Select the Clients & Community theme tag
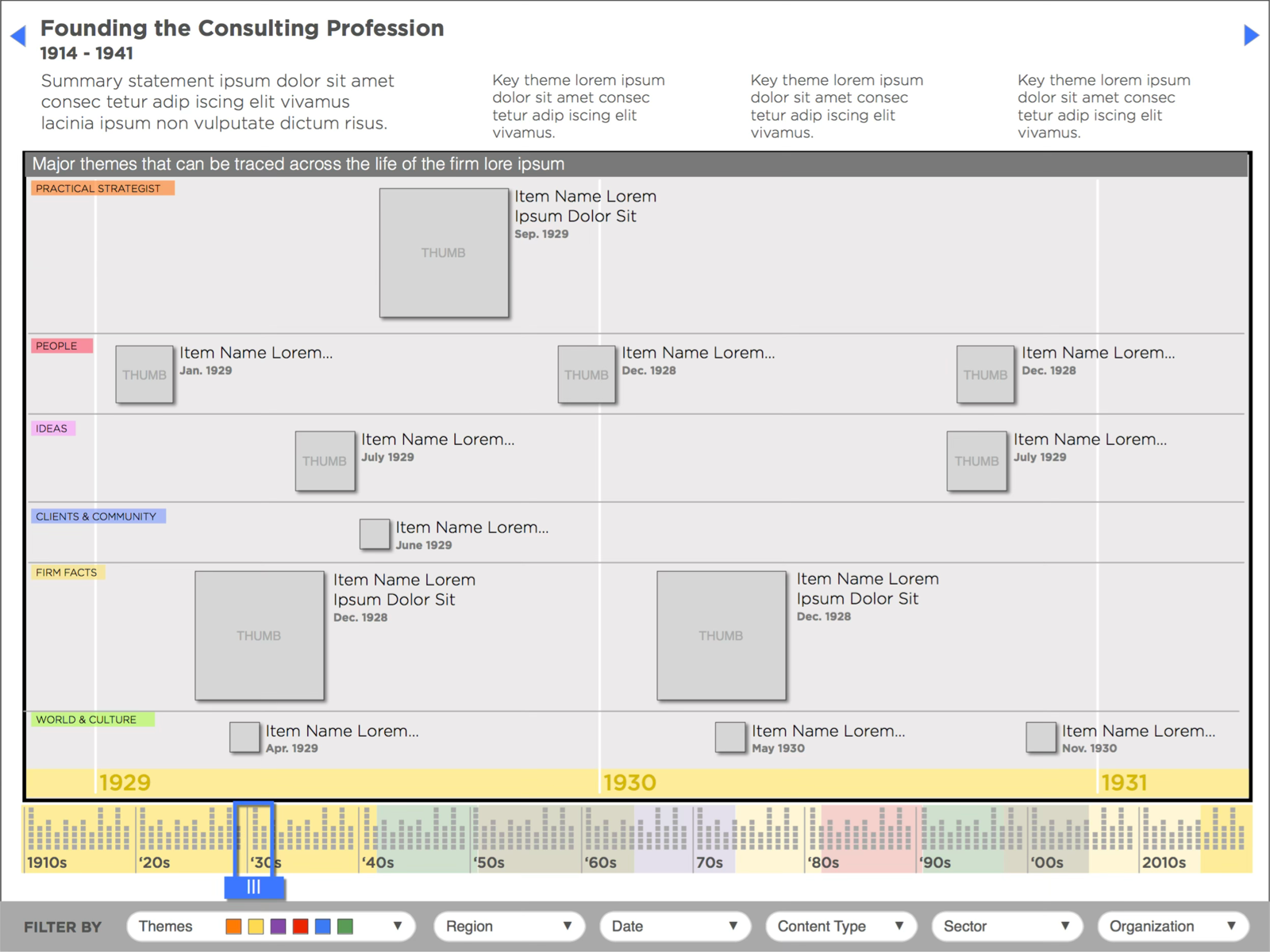This screenshot has width=1270, height=952. tap(98, 516)
